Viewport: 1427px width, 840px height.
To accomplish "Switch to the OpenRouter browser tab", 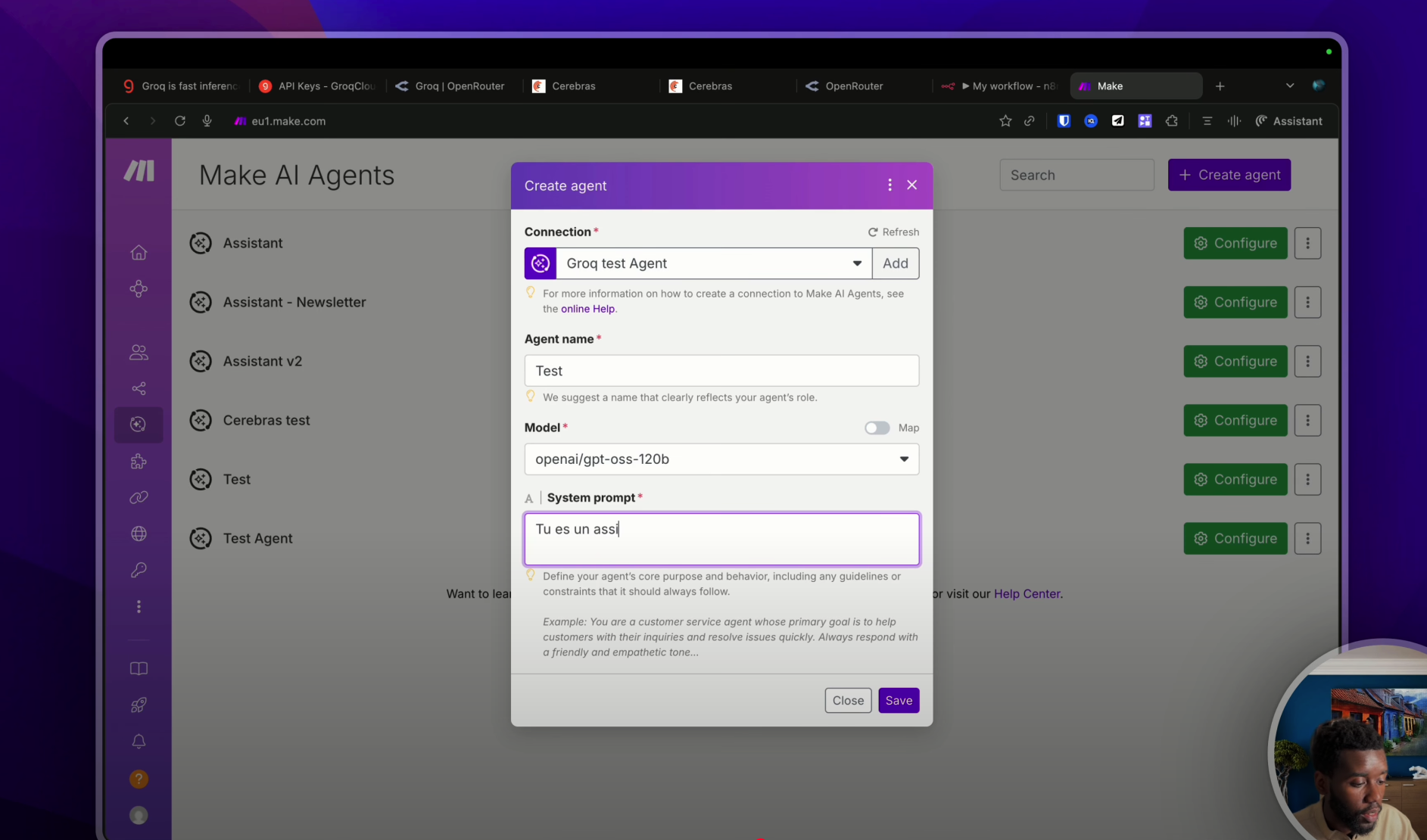I will pyautogui.click(x=854, y=86).
